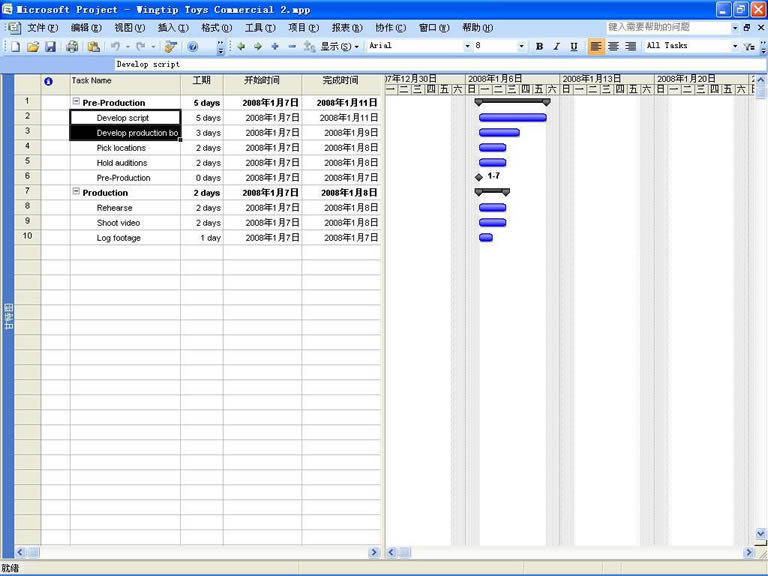This screenshot has height=576, width=768.
Task: Click the Hide Assignments icon
Action: 309,47
